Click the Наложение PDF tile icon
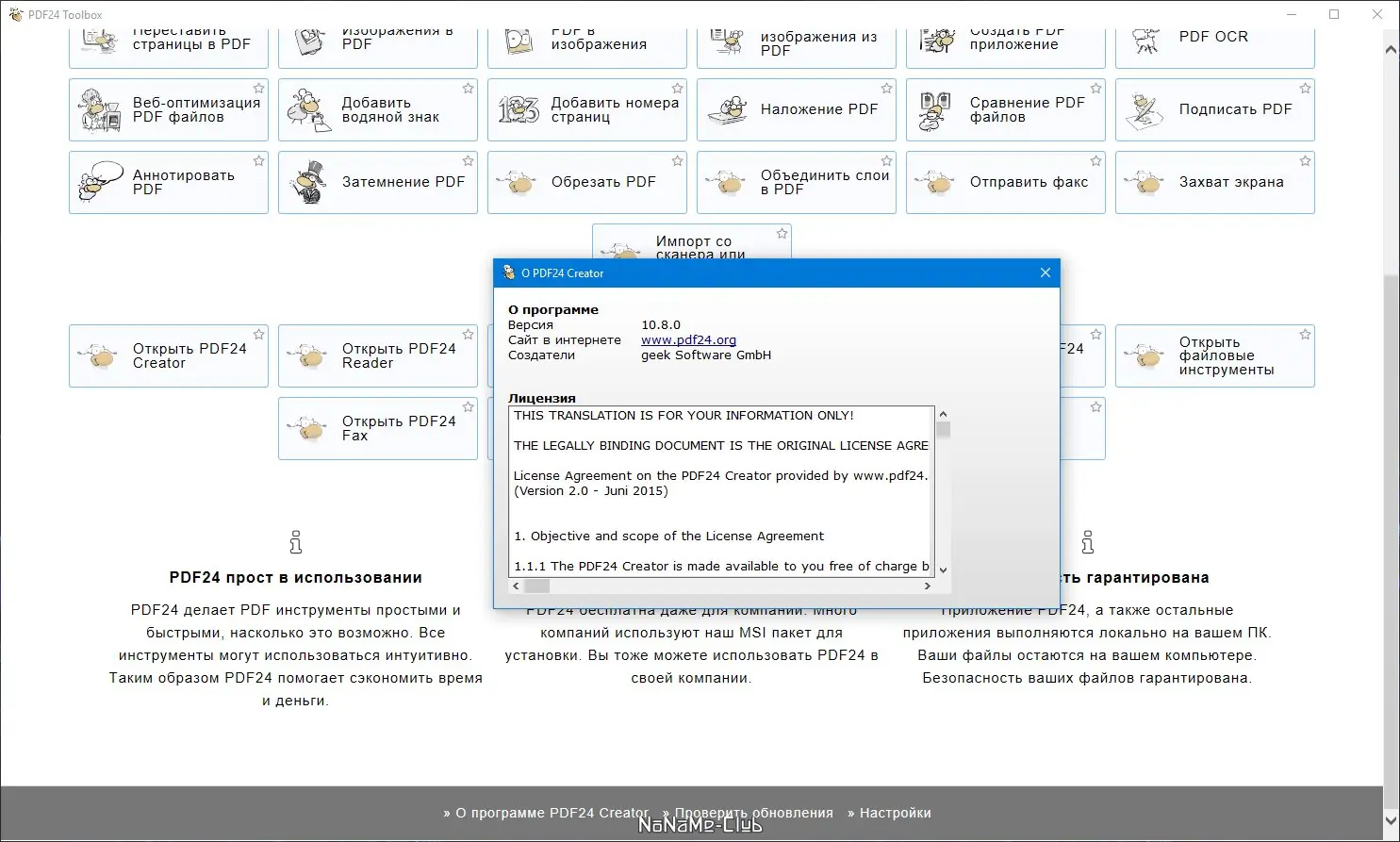 pos(728,109)
